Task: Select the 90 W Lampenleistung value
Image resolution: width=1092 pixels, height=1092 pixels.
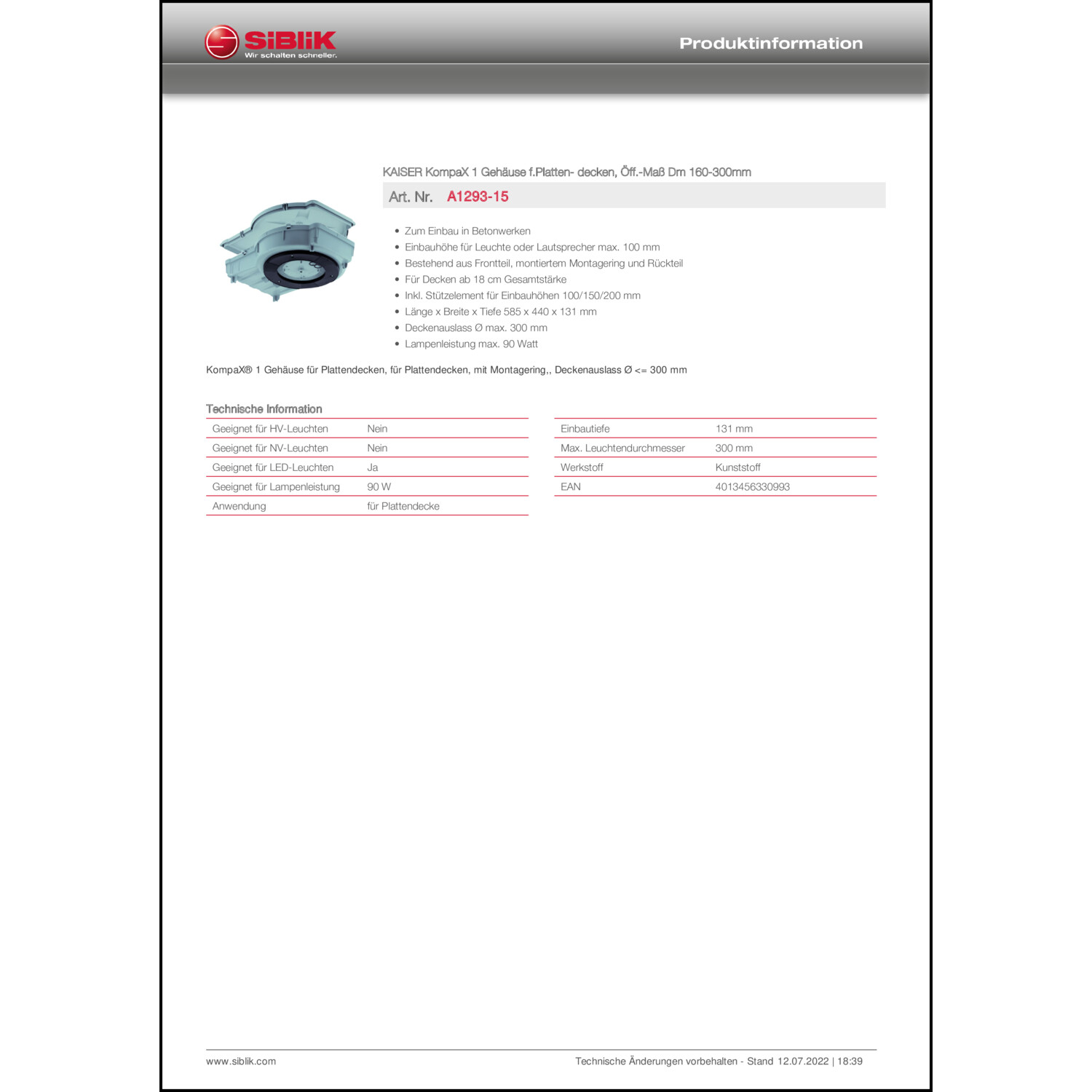Action: coord(379,487)
